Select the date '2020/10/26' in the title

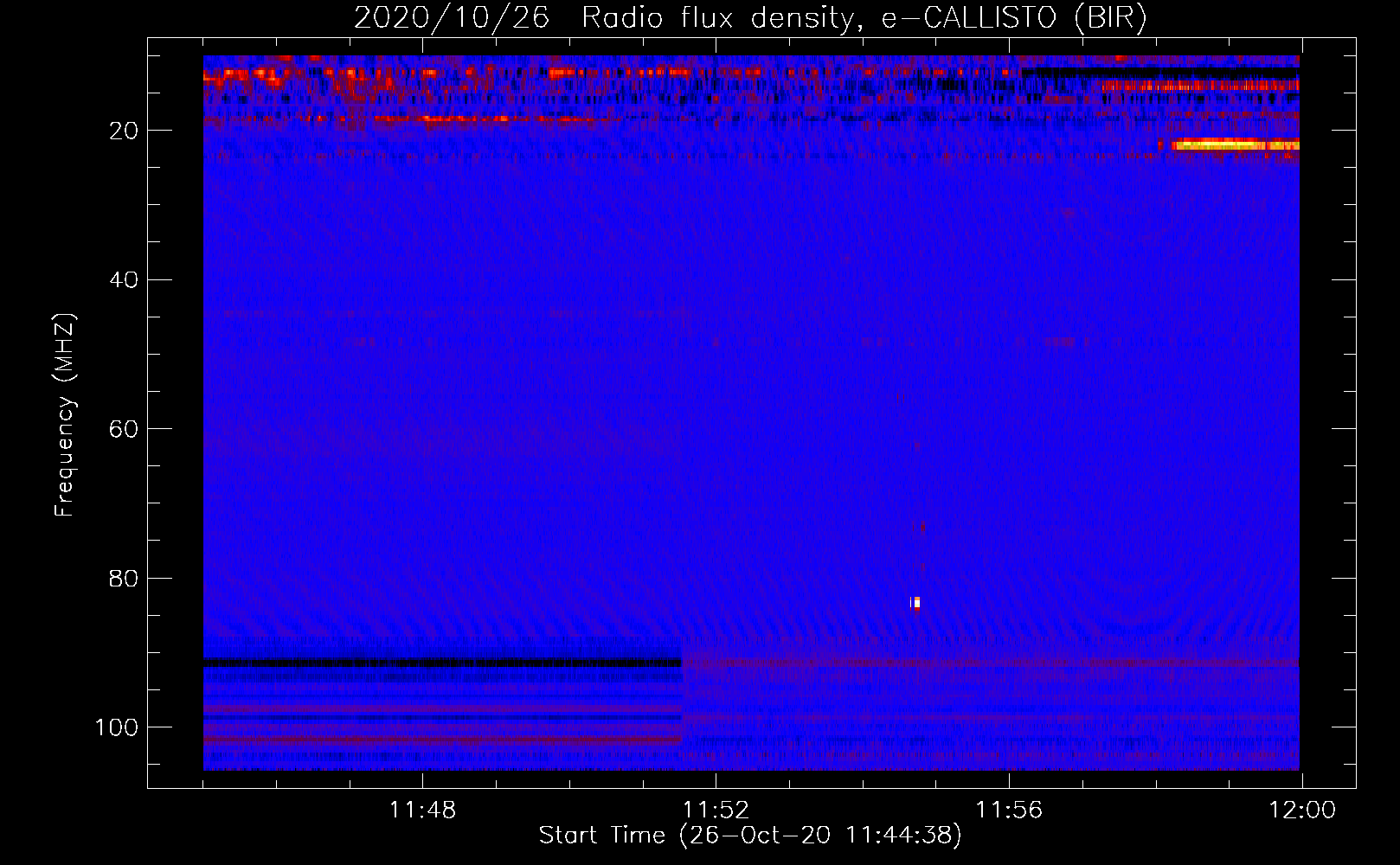[x=452, y=18]
